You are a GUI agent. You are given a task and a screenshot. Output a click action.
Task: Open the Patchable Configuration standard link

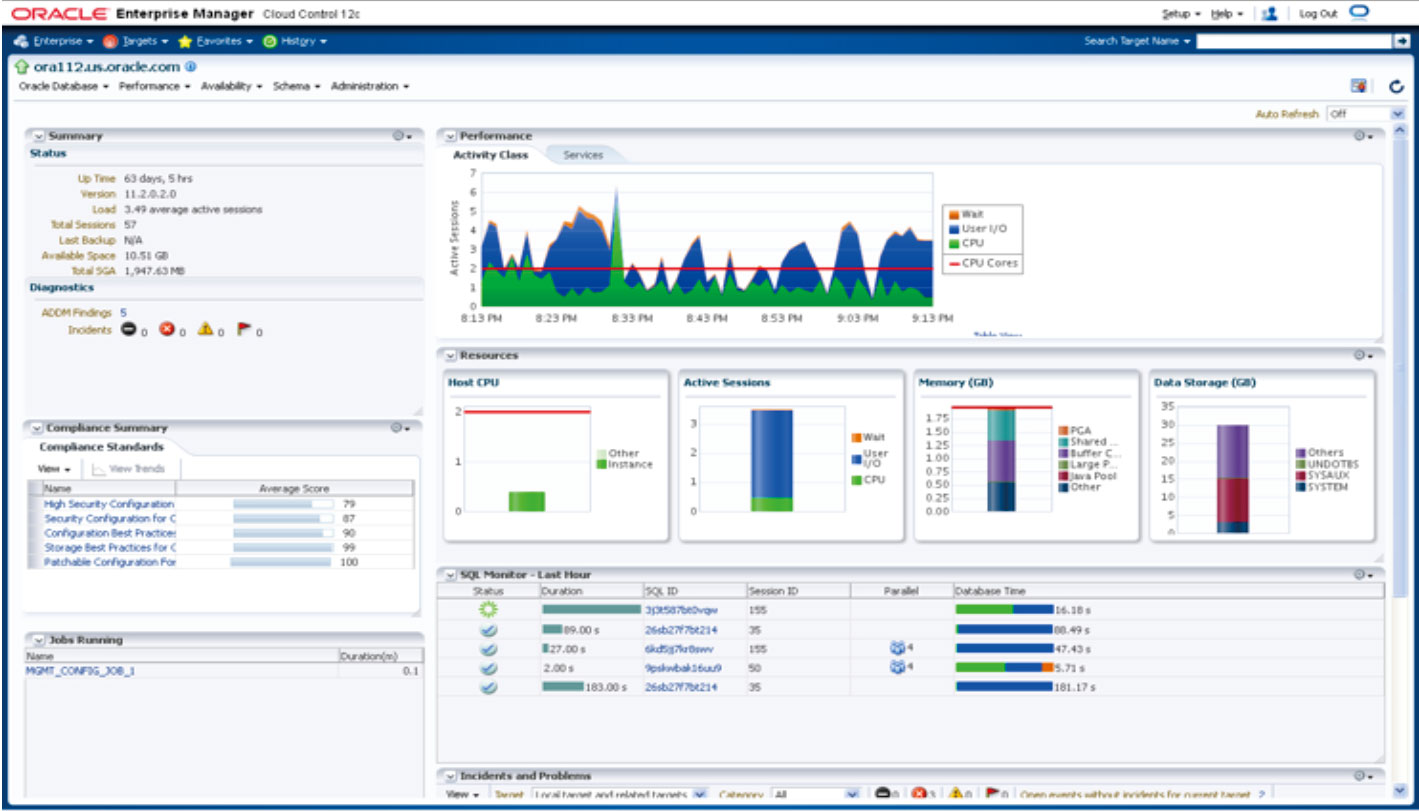110,562
